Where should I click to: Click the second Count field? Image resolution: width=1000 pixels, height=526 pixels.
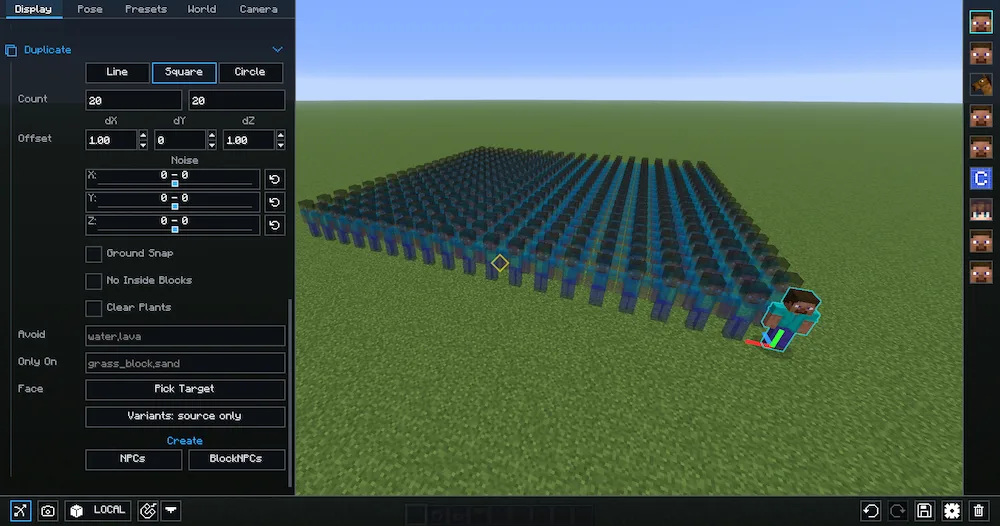point(237,100)
